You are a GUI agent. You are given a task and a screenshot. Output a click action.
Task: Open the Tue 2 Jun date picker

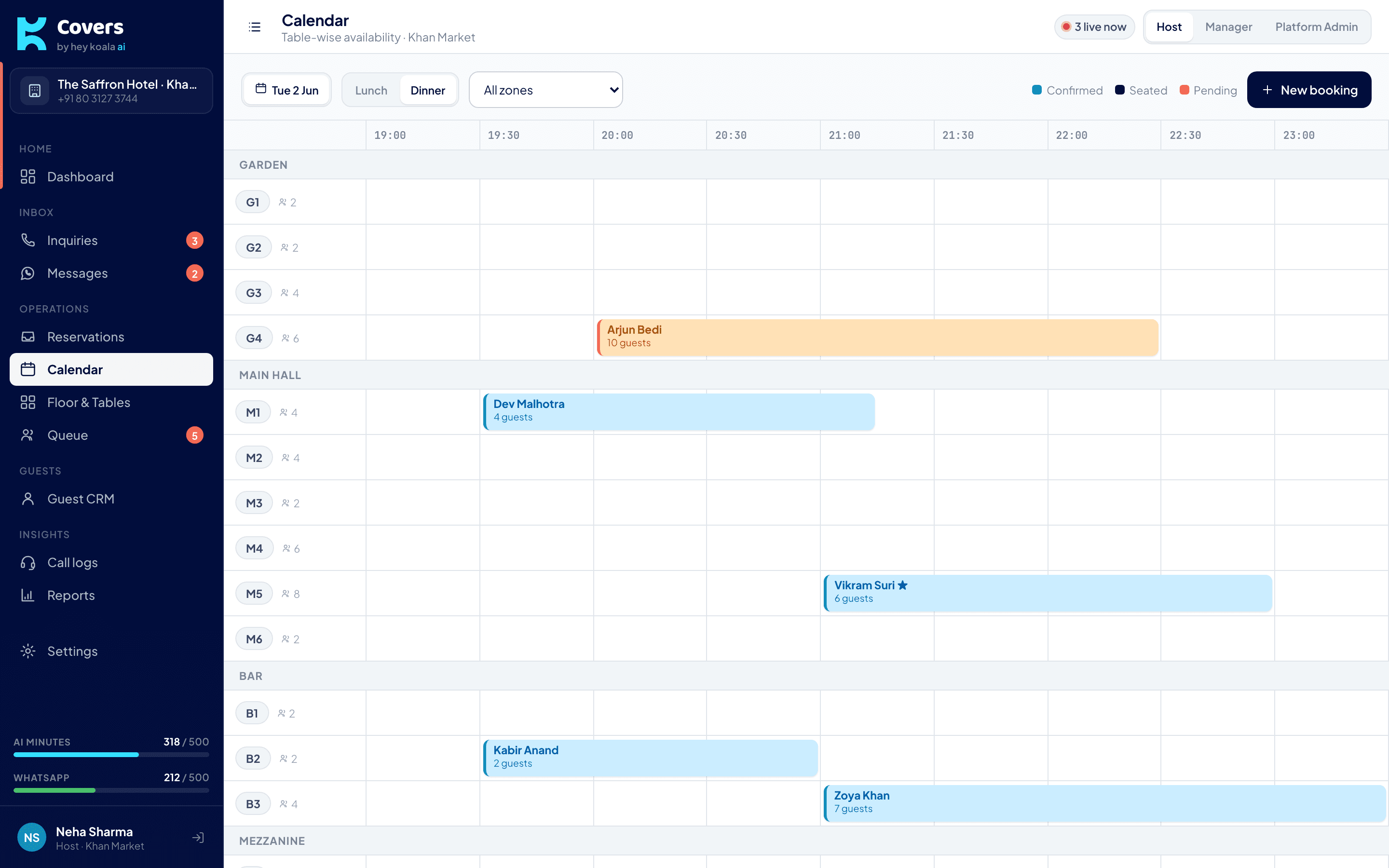click(x=286, y=90)
